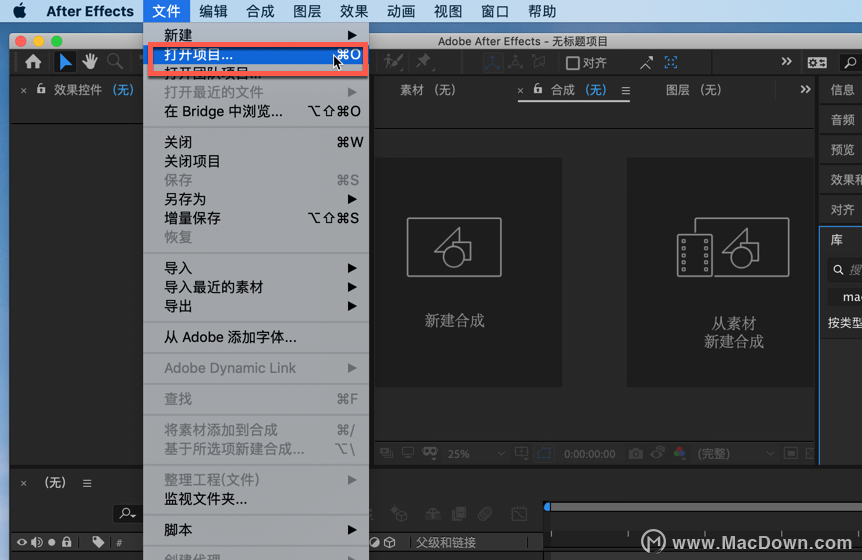Switch to the 图层 (无) tab
The image size is (862, 560).
694,90
